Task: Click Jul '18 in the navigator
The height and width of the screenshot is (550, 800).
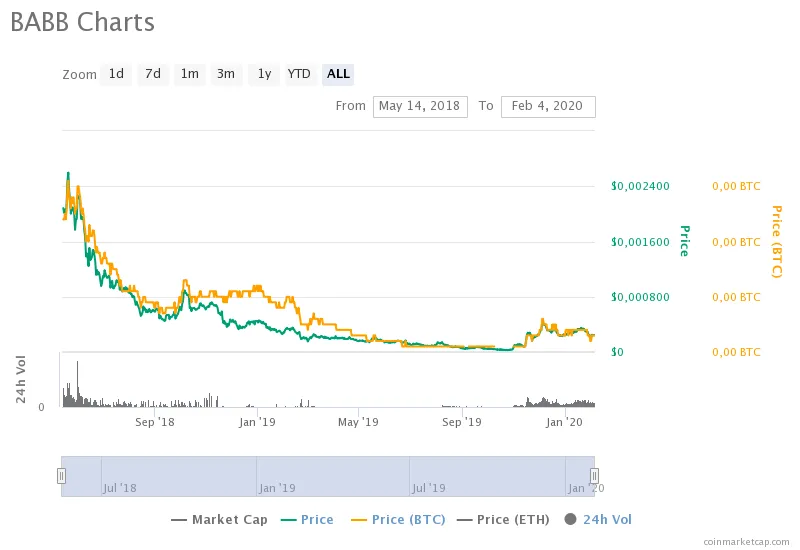Action: [120, 488]
